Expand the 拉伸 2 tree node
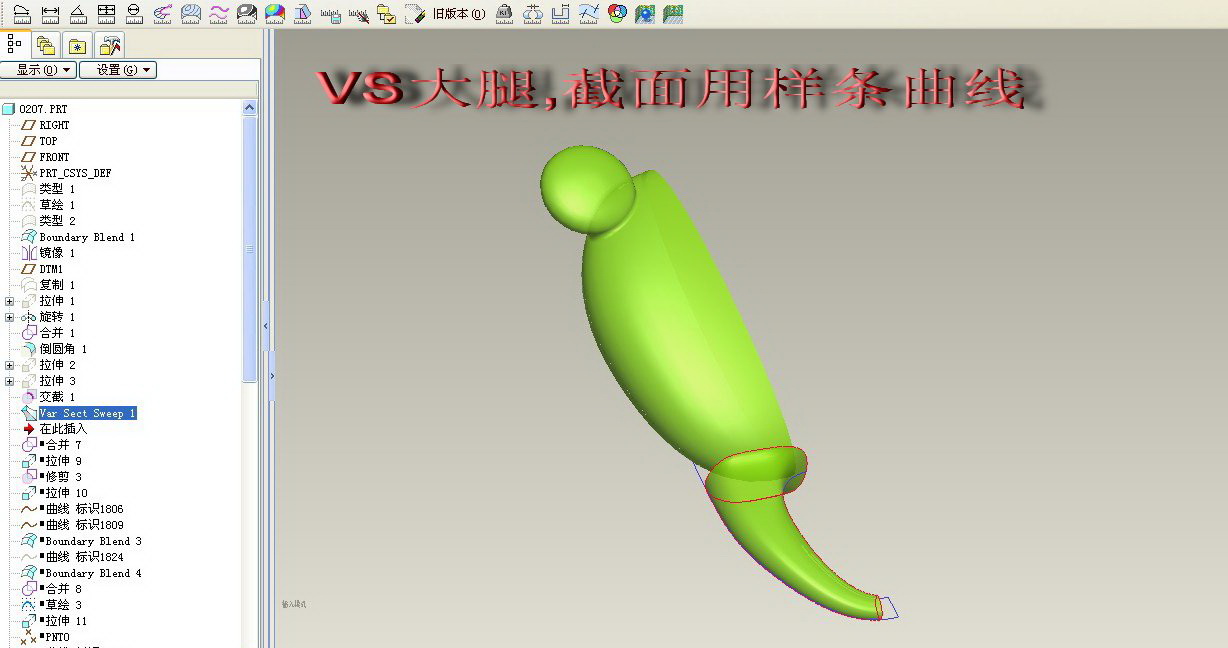This screenshot has height=648, width=1228. pyautogui.click(x=10, y=365)
